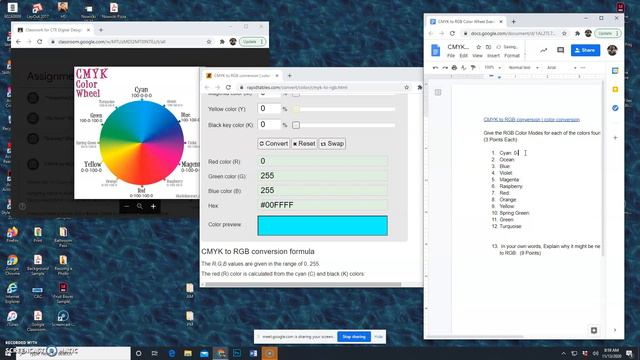Viewport: 640px width, 360px height.
Task: Open Calendar in Docs side panel
Action: (615, 71)
